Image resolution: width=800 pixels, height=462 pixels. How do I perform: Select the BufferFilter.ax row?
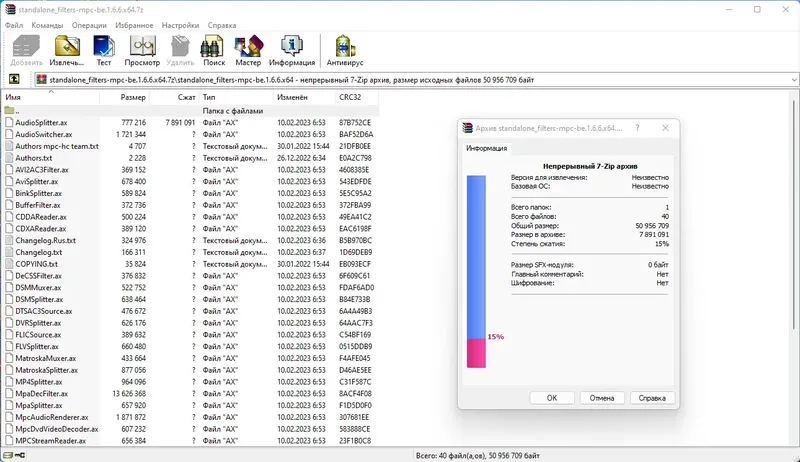pos(192,205)
